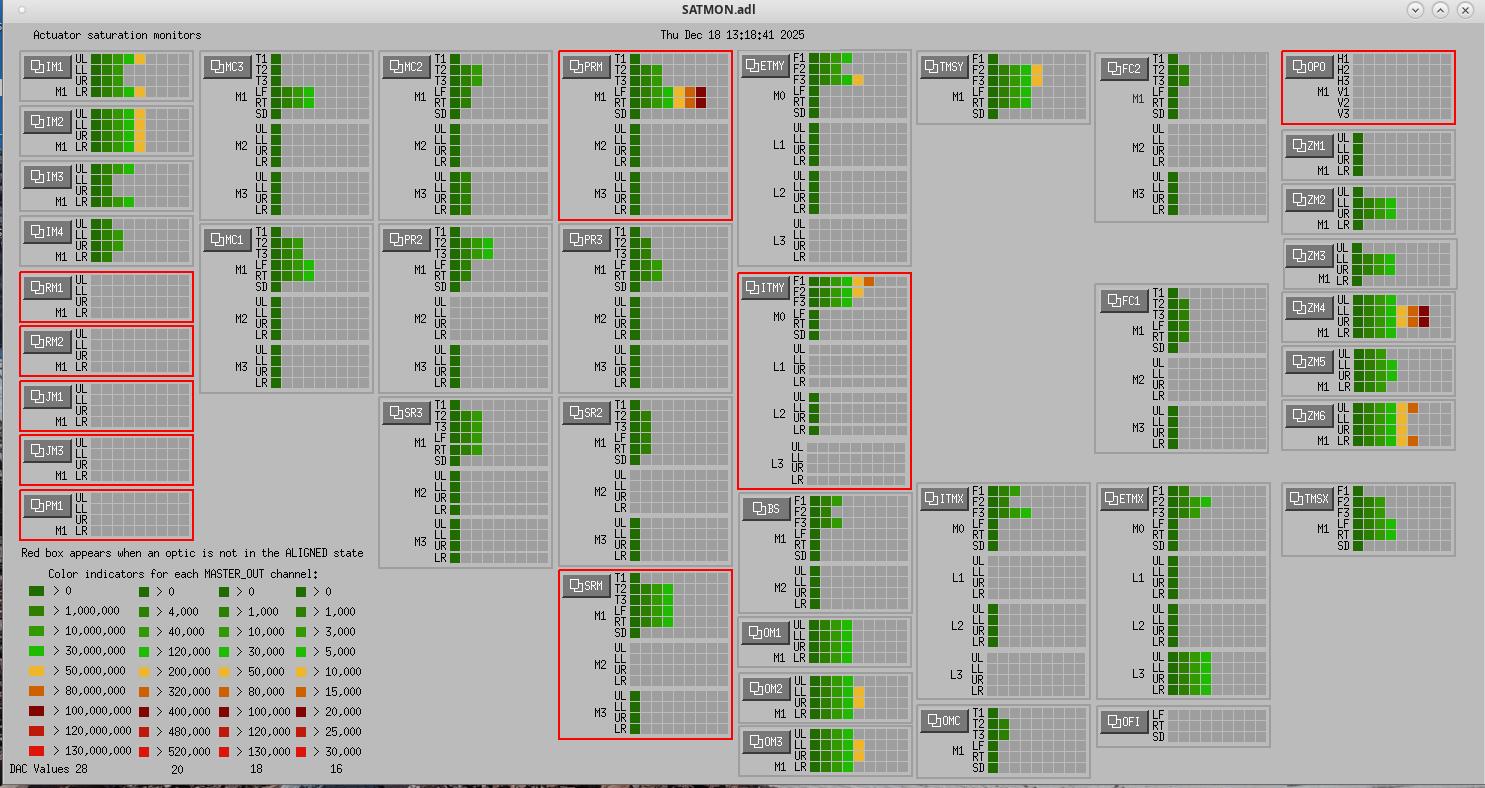
Task: Click the ITMY related display icon
Action: [x=766, y=289]
